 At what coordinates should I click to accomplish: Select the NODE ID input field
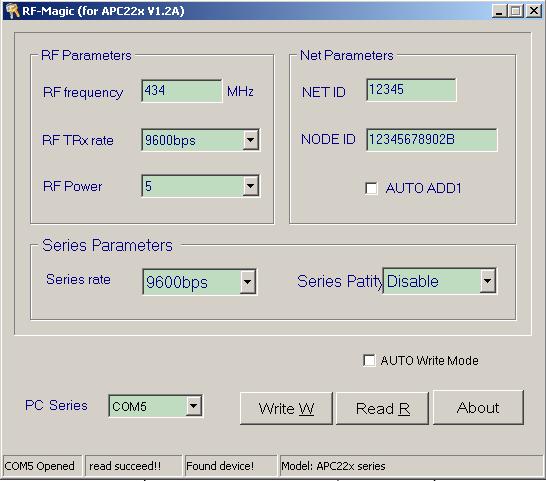click(x=432, y=140)
